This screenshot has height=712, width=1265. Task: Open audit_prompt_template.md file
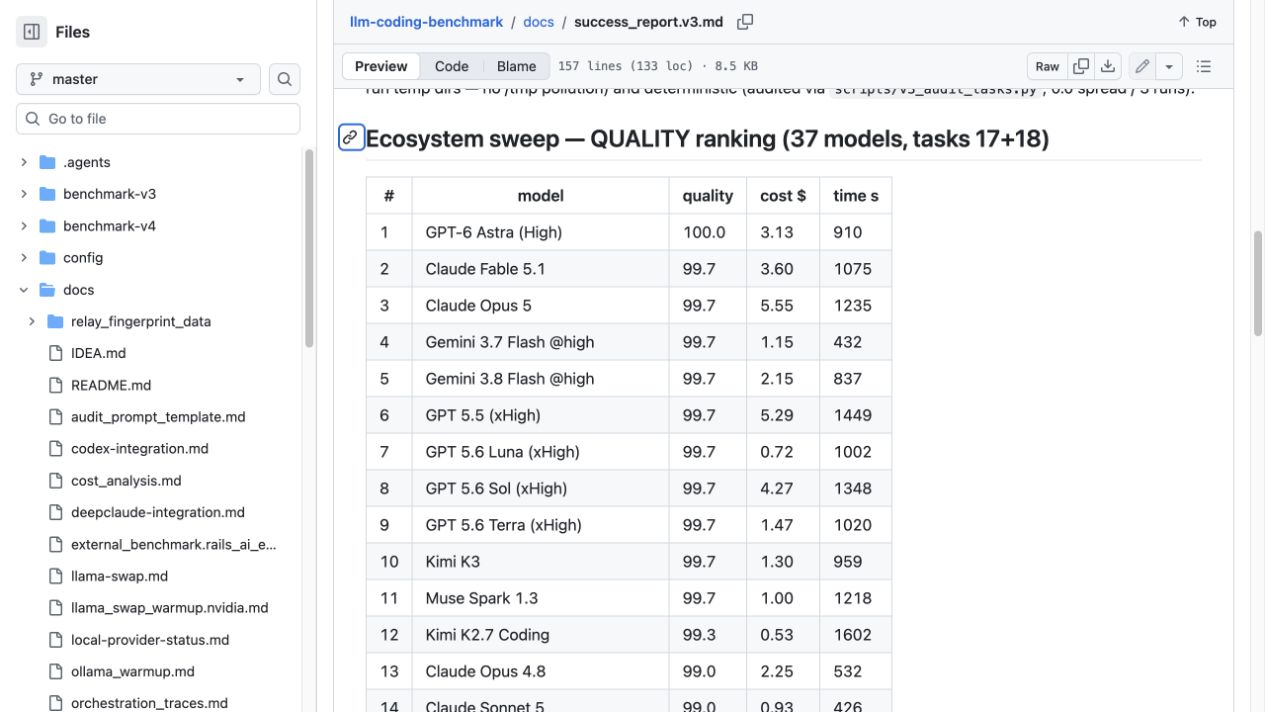click(158, 417)
